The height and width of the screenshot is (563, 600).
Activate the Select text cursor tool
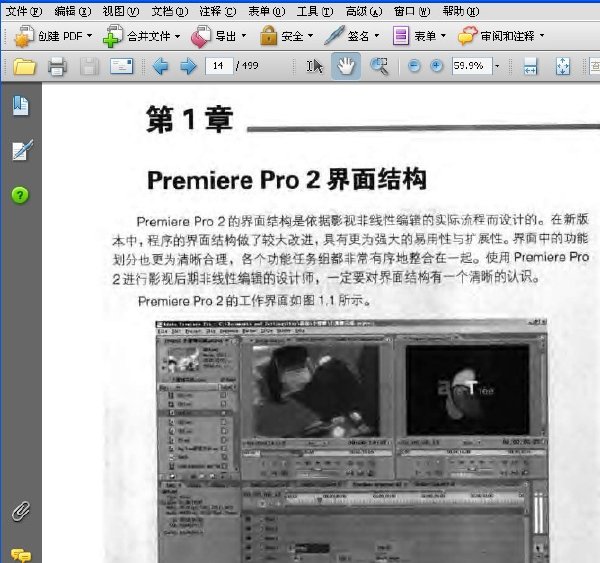(x=315, y=66)
